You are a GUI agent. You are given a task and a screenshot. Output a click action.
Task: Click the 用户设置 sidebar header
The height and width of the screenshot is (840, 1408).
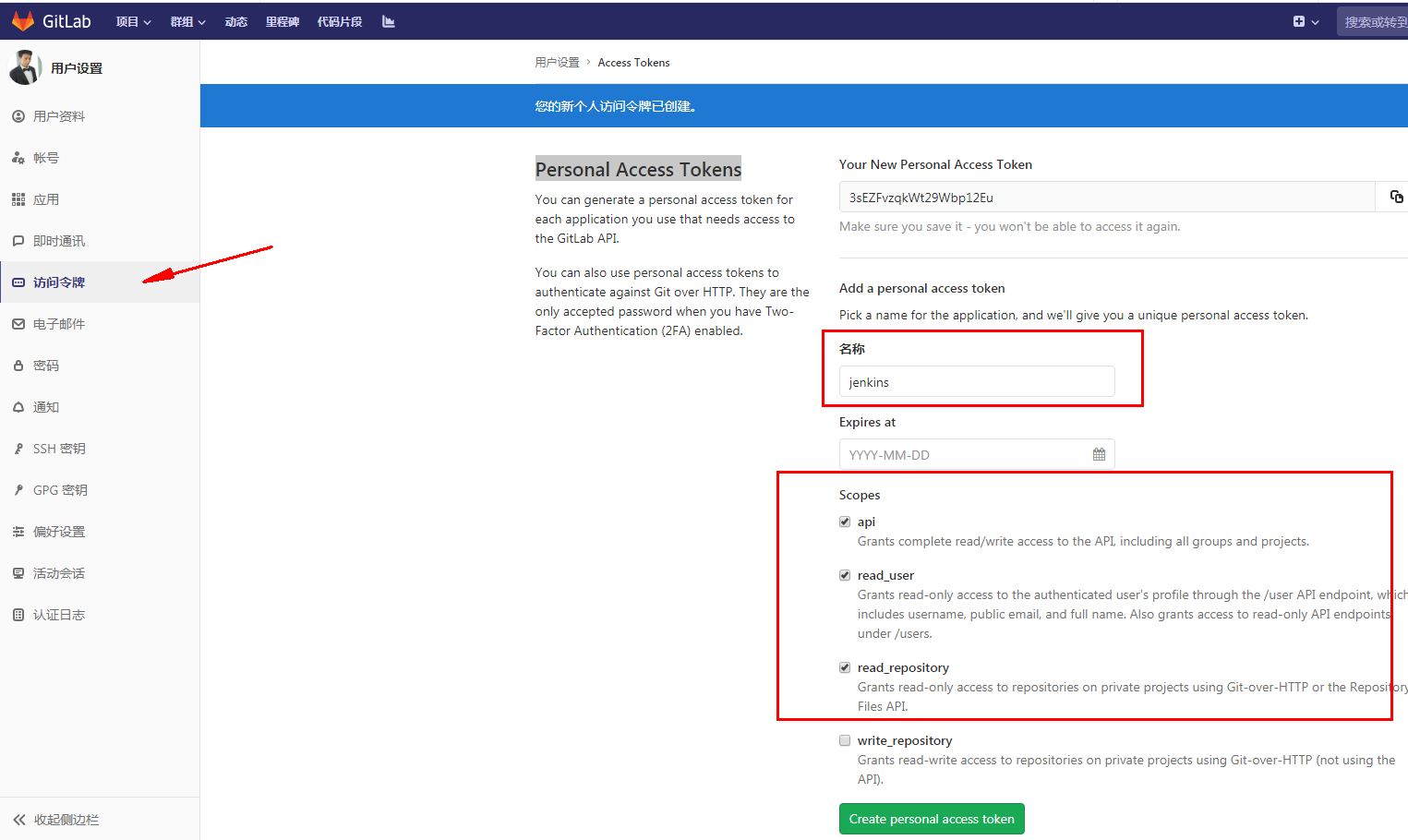[x=77, y=68]
